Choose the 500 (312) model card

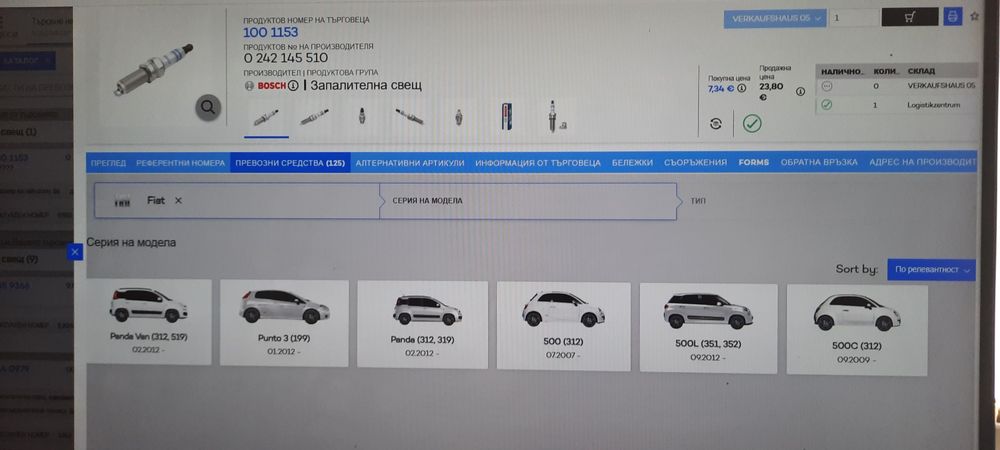564,326
